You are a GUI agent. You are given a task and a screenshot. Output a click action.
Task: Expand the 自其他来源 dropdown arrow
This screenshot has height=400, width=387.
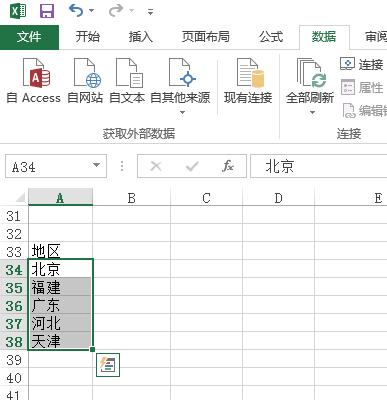pos(182,113)
